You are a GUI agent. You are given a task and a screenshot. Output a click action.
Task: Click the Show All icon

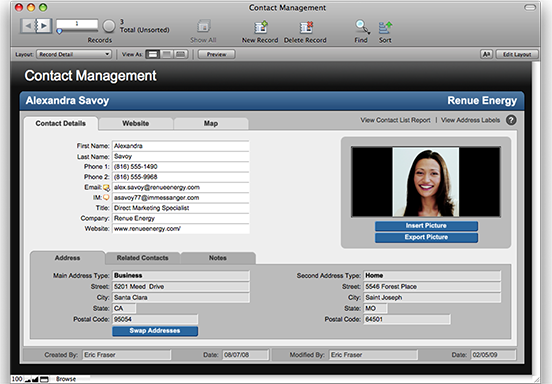[x=203, y=26]
